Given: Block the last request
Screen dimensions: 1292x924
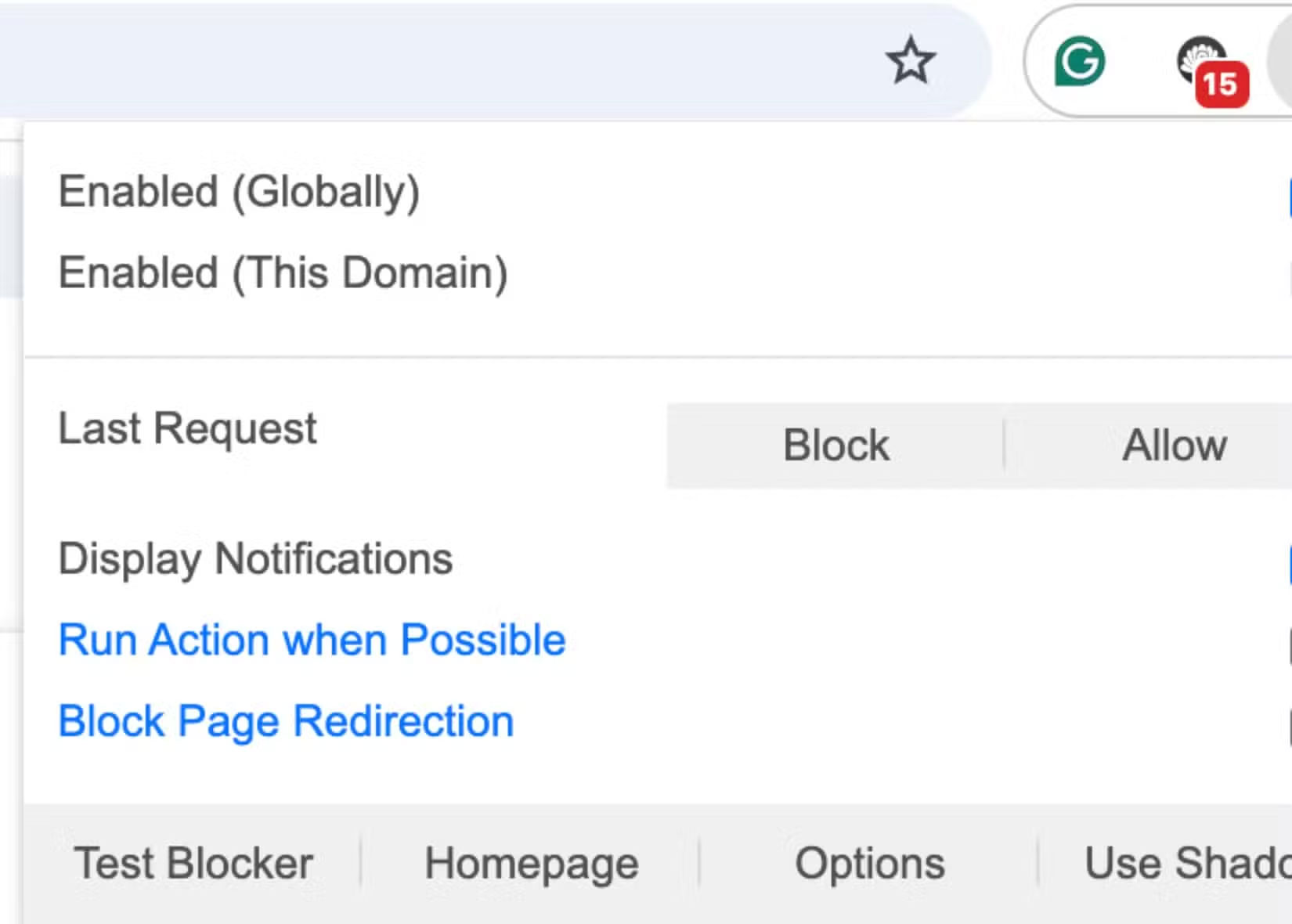Looking at the screenshot, I should click(x=835, y=445).
